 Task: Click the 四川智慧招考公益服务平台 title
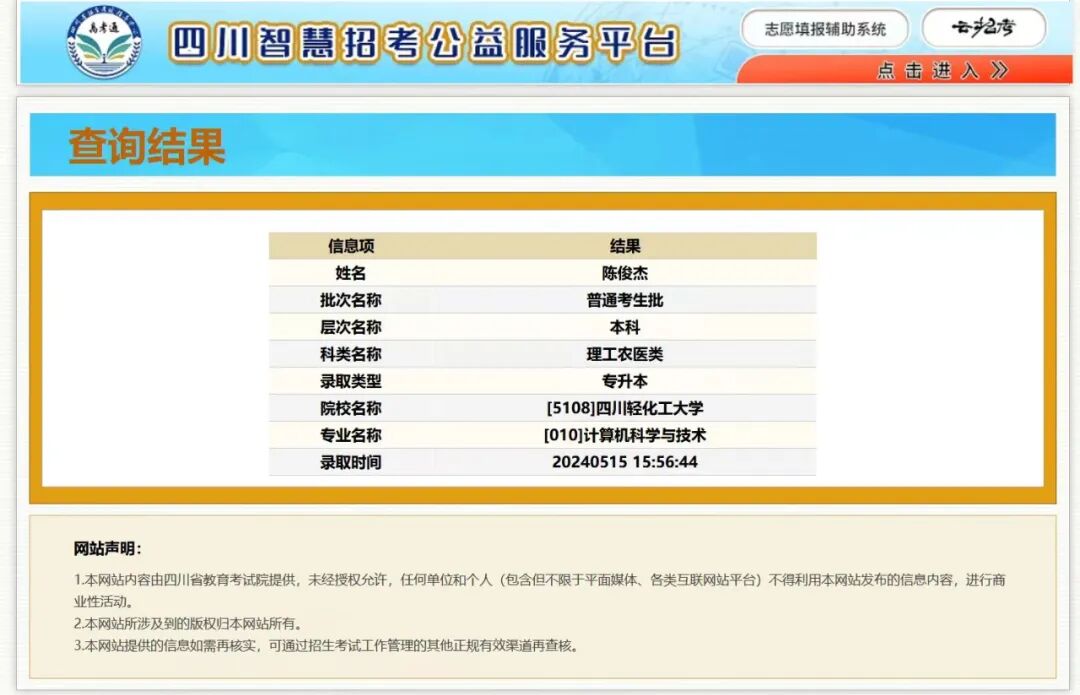point(424,43)
